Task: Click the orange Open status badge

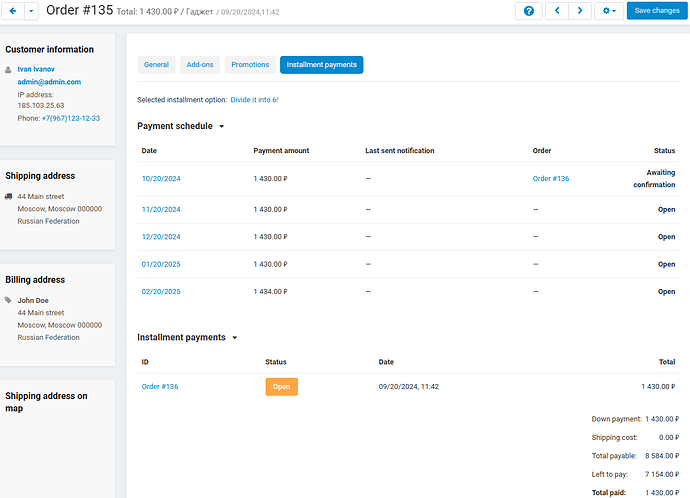Action: coord(282,387)
